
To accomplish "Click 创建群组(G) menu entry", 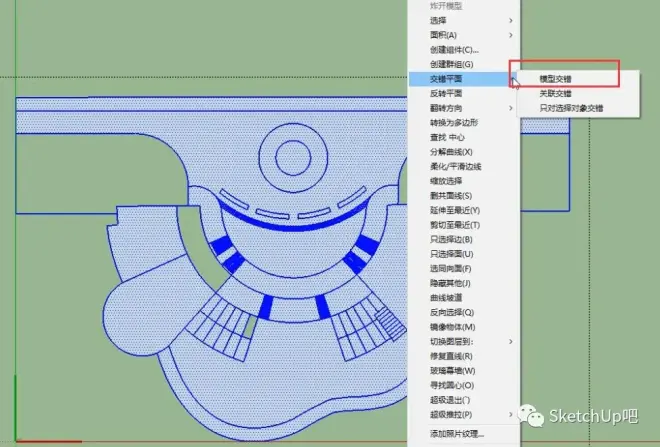I will (464, 64).
